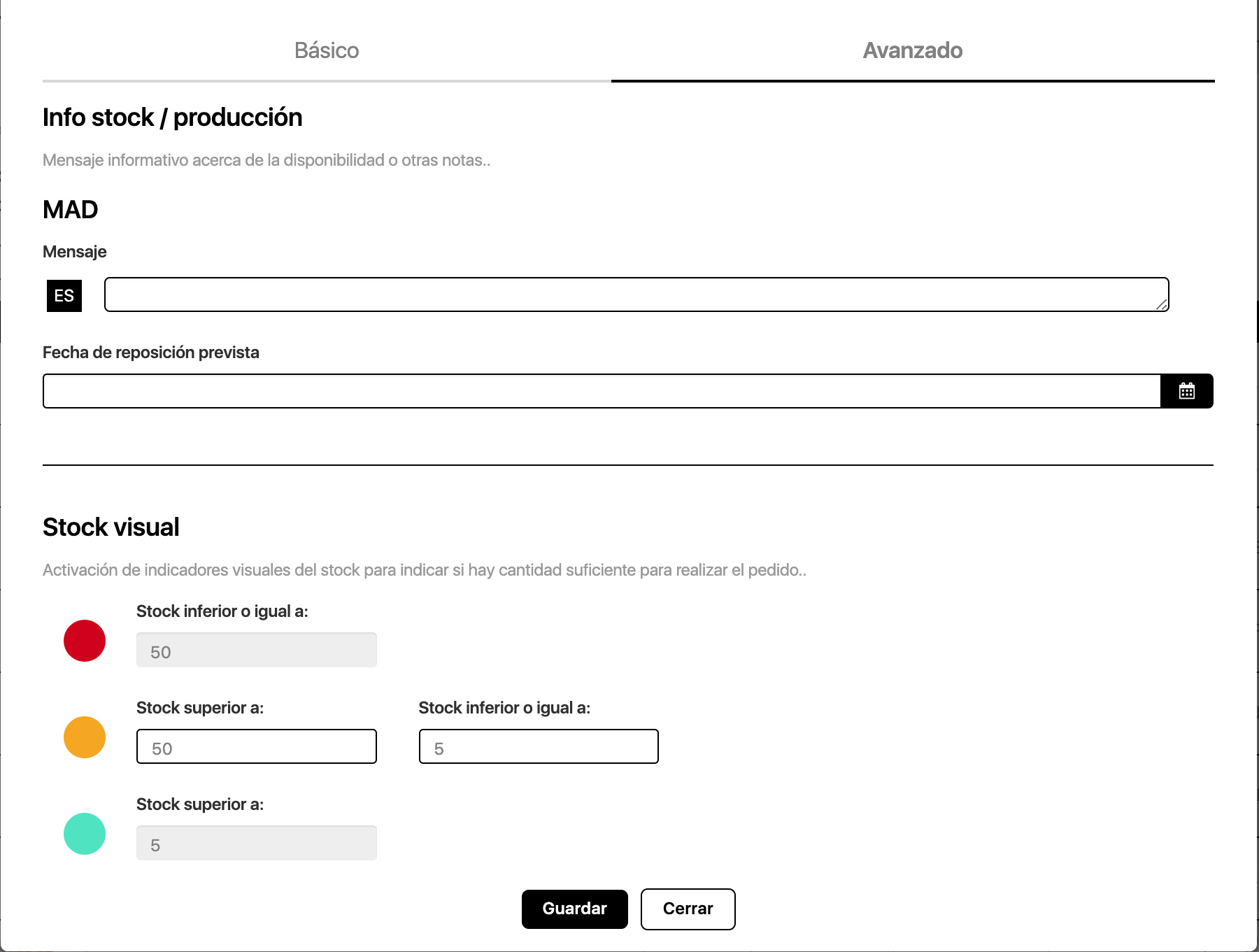Viewport: 1259px width, 952px height.
Task: Click the red stock indicator circle
Action: pos(85,641)
